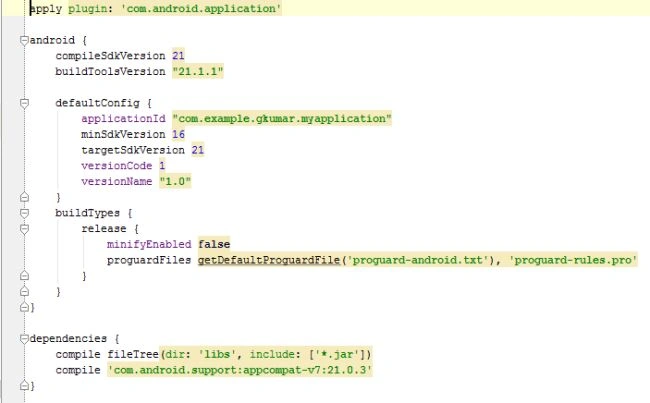This screenshot has width=650, height=403.
Task: Collapse the buildTypes block fold marker
Action: click(x=24, y=213)
